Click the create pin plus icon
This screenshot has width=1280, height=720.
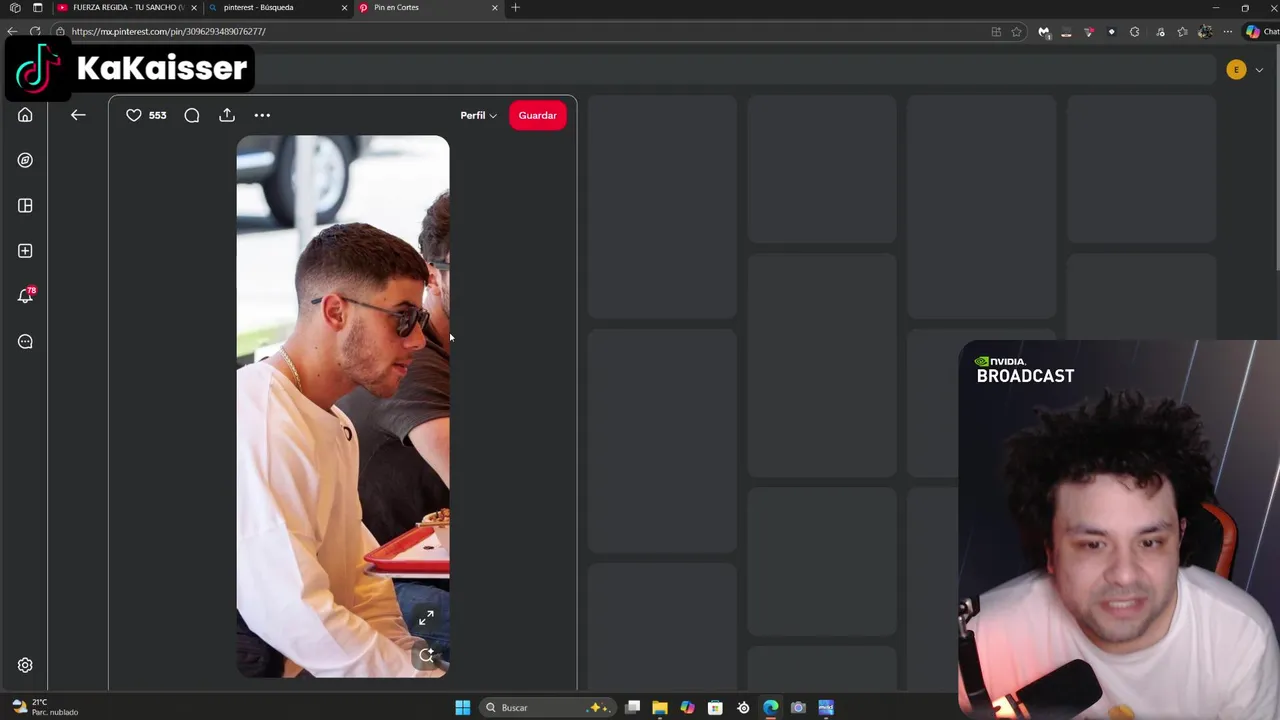[x=25, y=251]
